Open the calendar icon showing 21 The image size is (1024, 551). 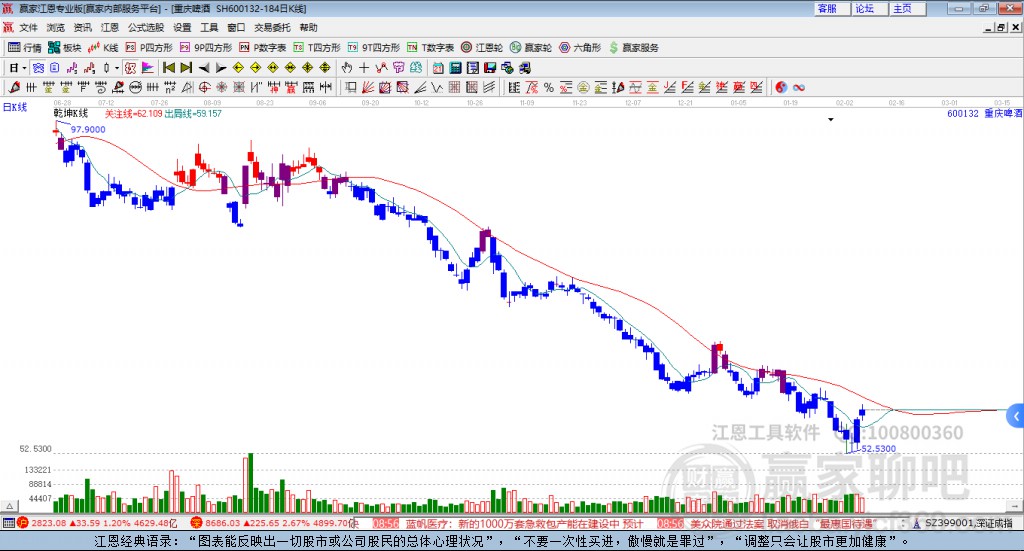point(438,68)
